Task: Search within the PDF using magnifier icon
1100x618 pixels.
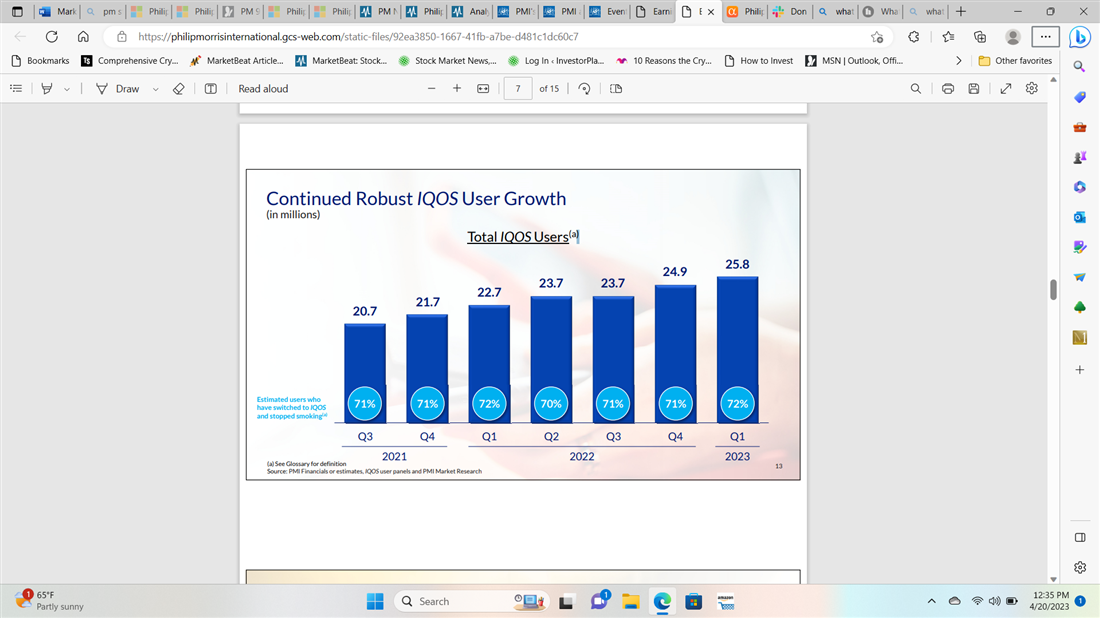Action: coord(916,88)
